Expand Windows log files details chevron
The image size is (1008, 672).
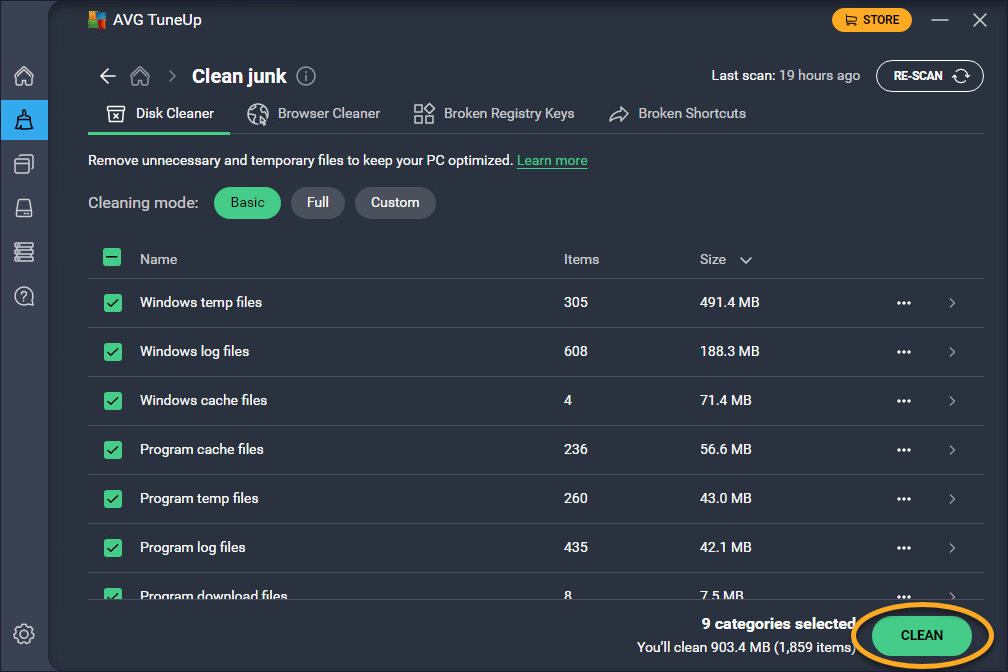[951, 352]
